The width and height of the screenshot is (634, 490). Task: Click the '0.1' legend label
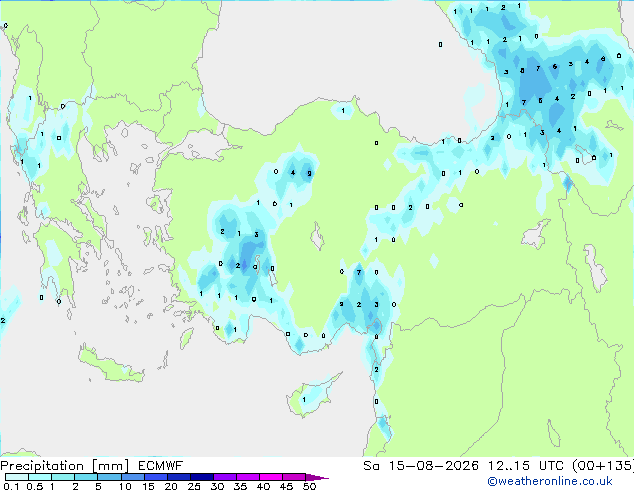click(x=11, y=486)
